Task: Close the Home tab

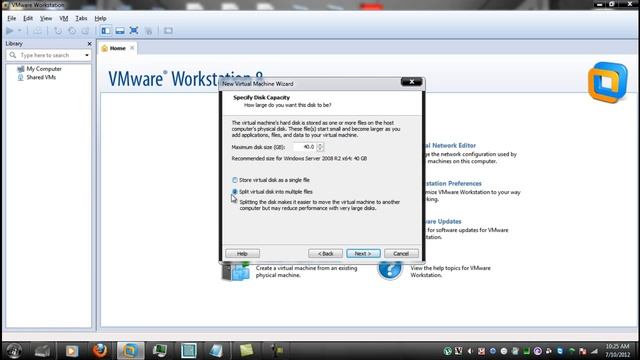Action: [132, 48]
